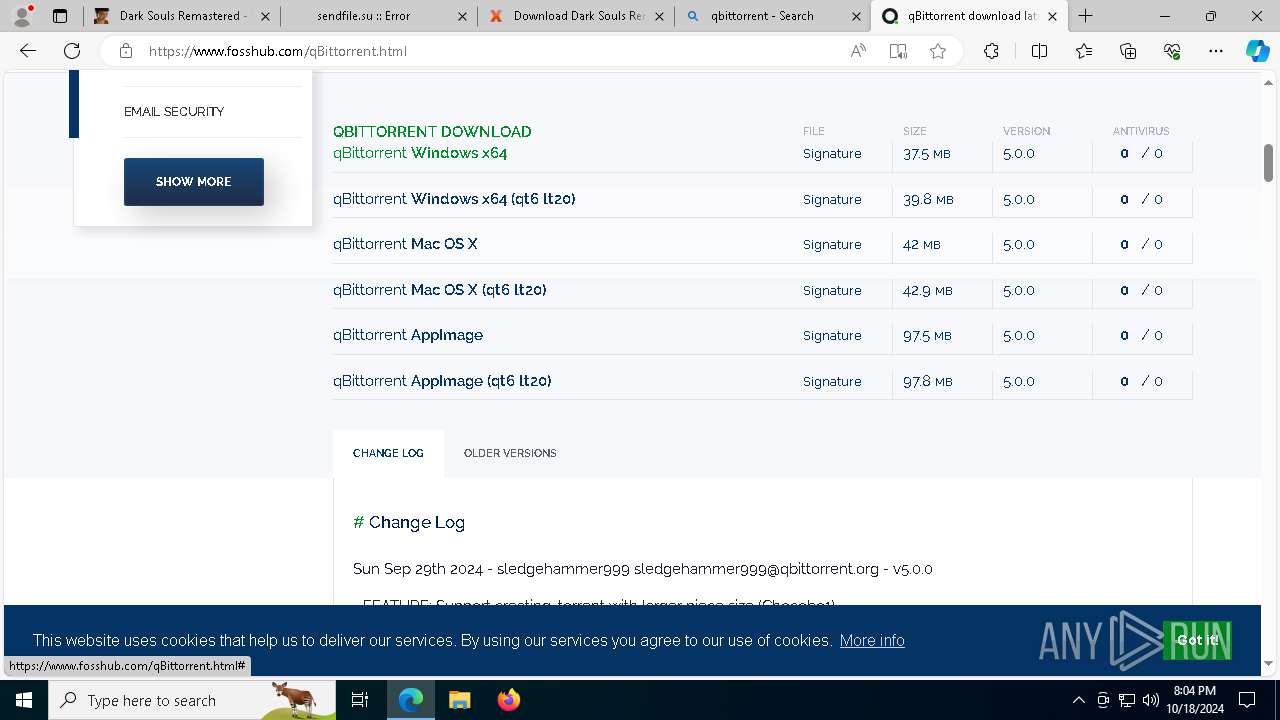Click the Show More button
Image resolution: width=1280 pixels, height=720 pixels.
click(194, 182)
